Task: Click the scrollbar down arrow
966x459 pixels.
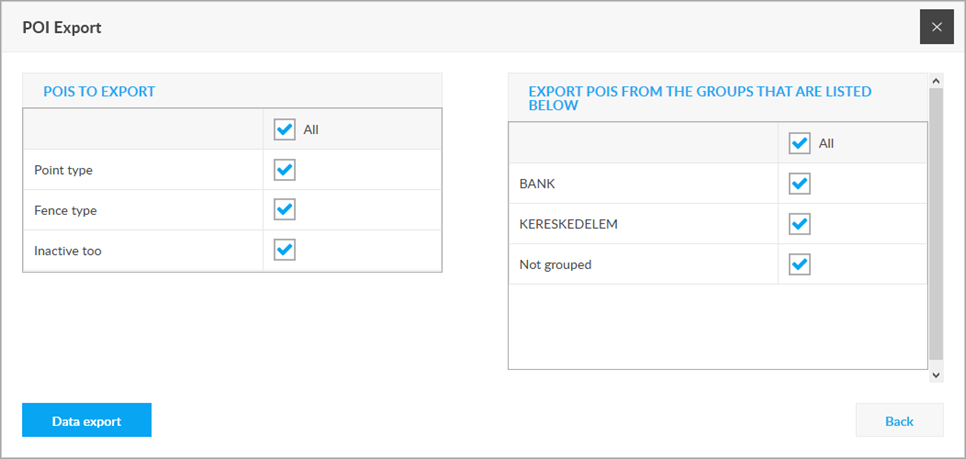Action: [936, 375]
